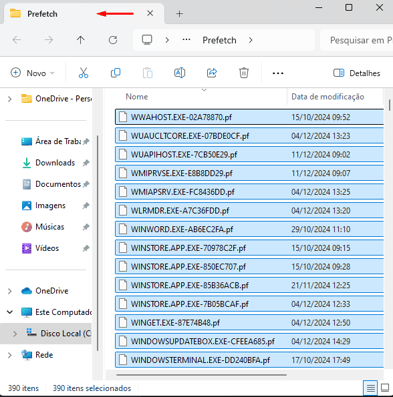Toggle the Detalhes pane
The image size is (393, 397).
click(357, 73)
